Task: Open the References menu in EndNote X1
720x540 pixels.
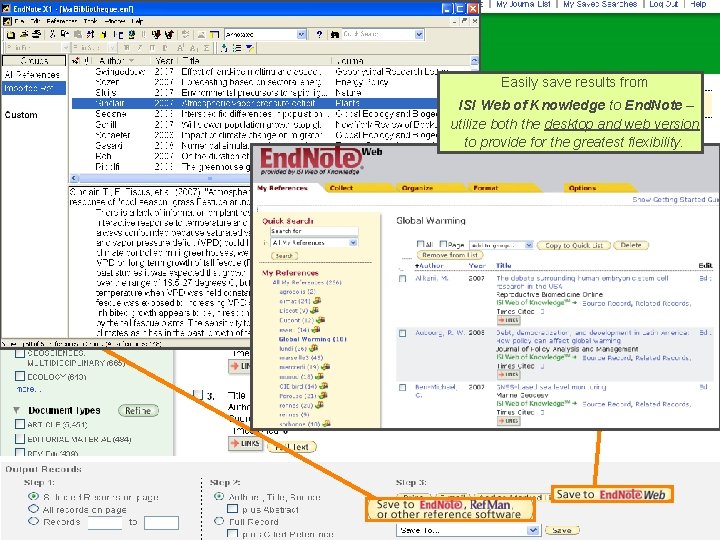Action: click(x=62, y=21)
